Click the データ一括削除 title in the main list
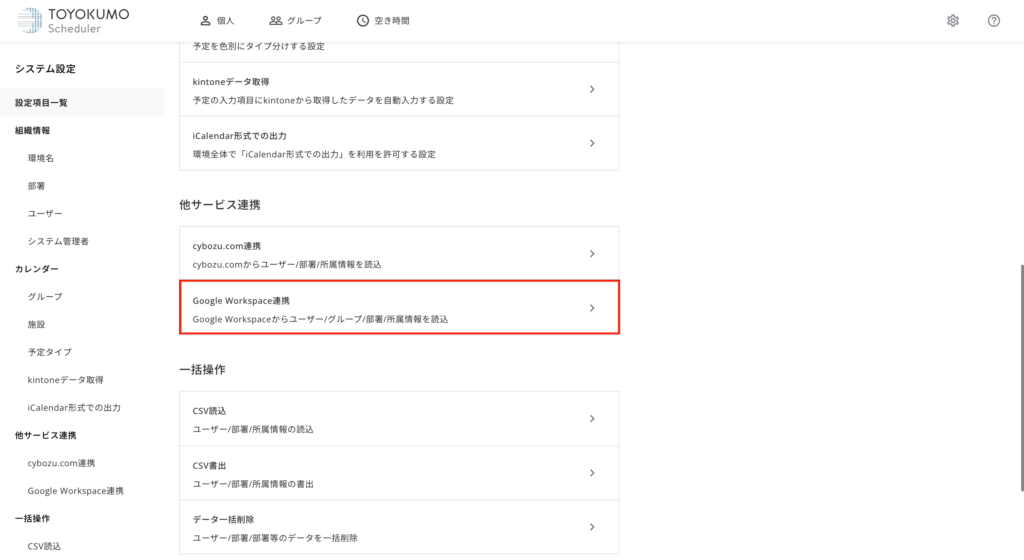 223,520
